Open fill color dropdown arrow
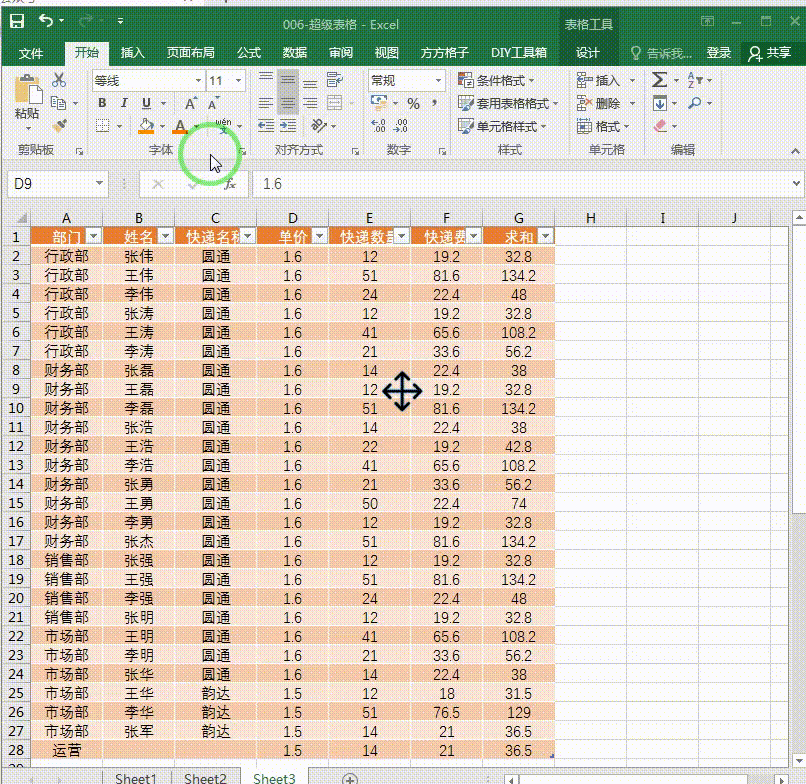The width and height of the screenshot is (806, 784). [x=162, y=126]
